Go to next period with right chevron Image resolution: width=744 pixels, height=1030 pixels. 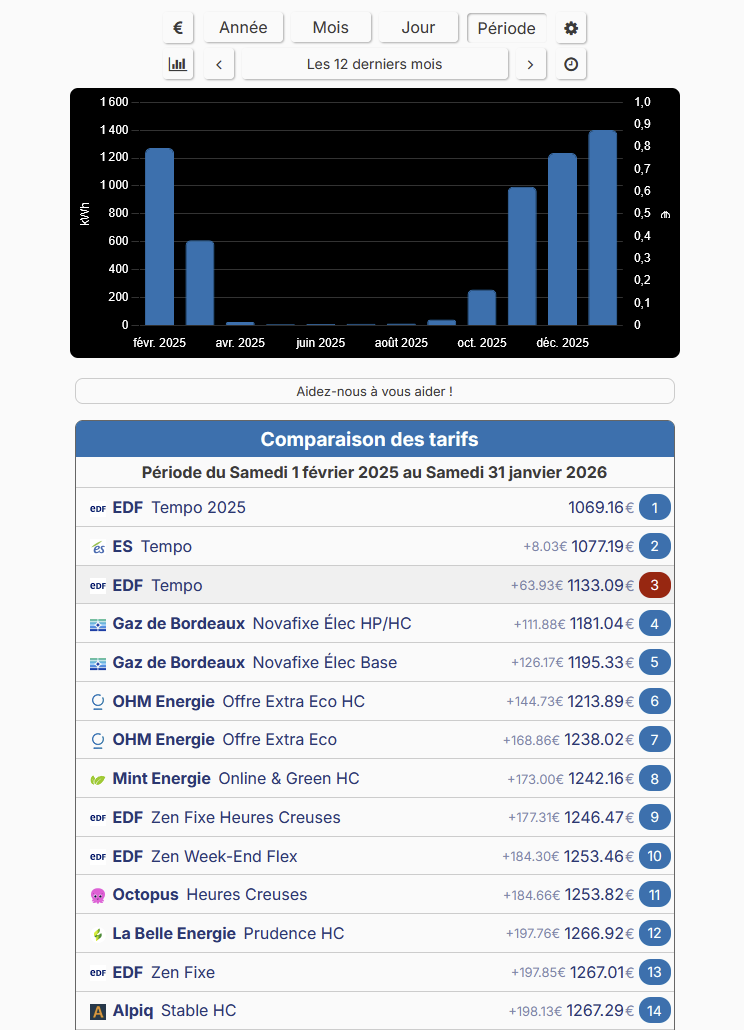point(530,64)
